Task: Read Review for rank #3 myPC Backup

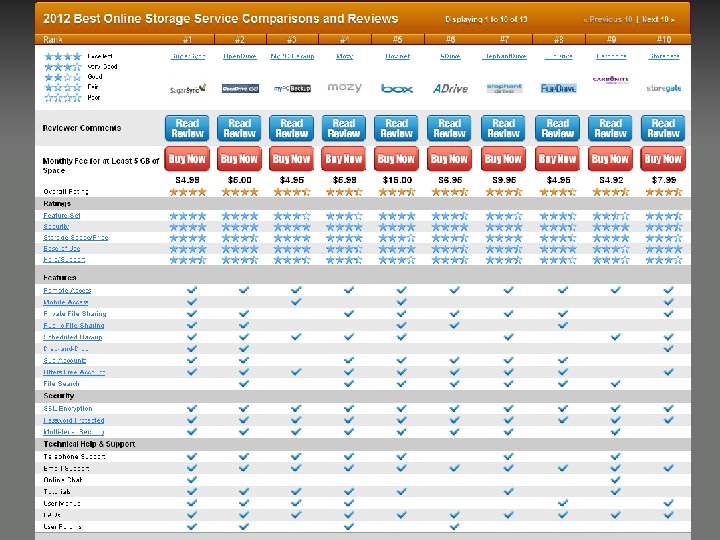Action: click(292, 128)
